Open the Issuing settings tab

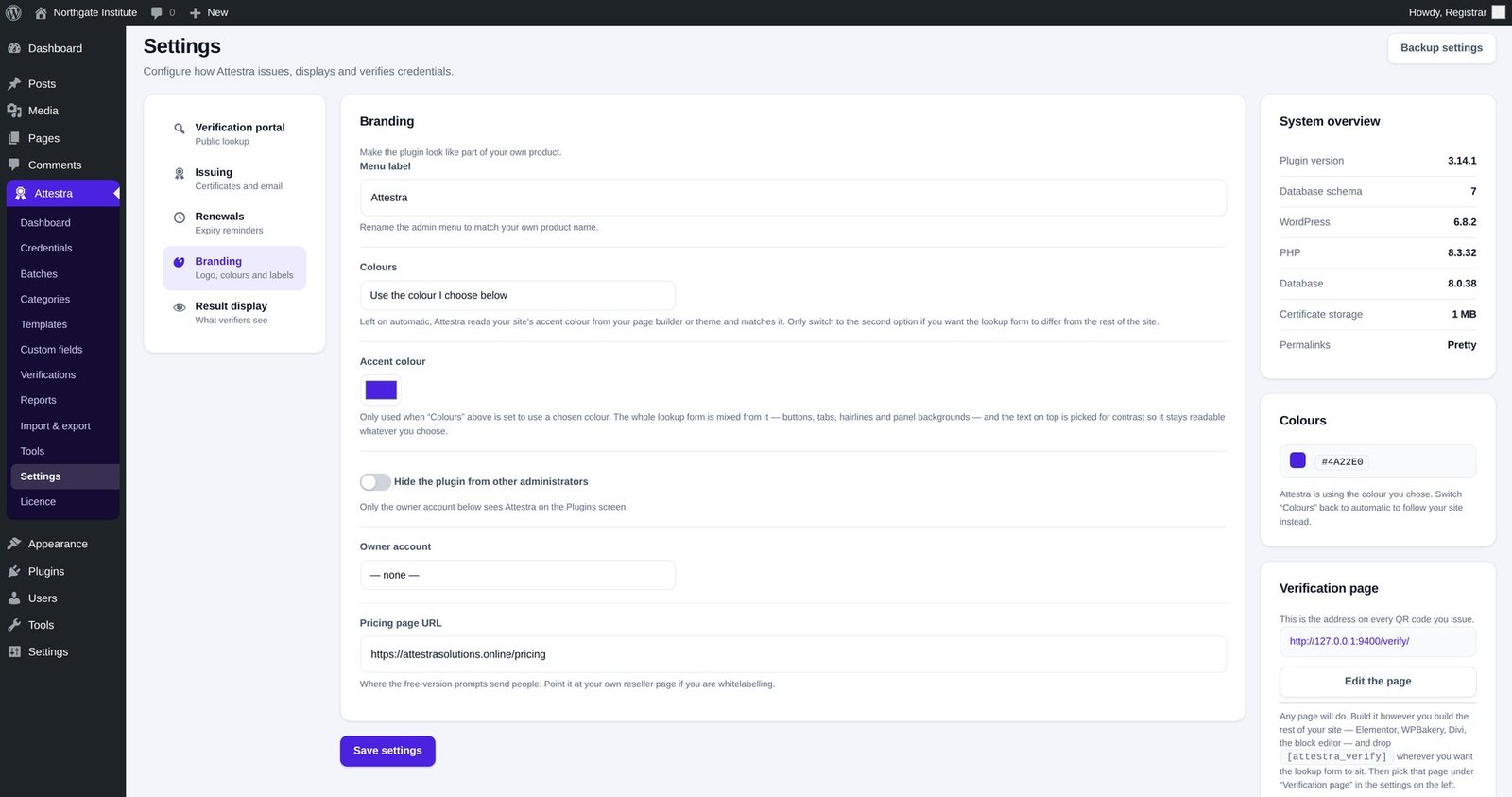pos(234,179)
